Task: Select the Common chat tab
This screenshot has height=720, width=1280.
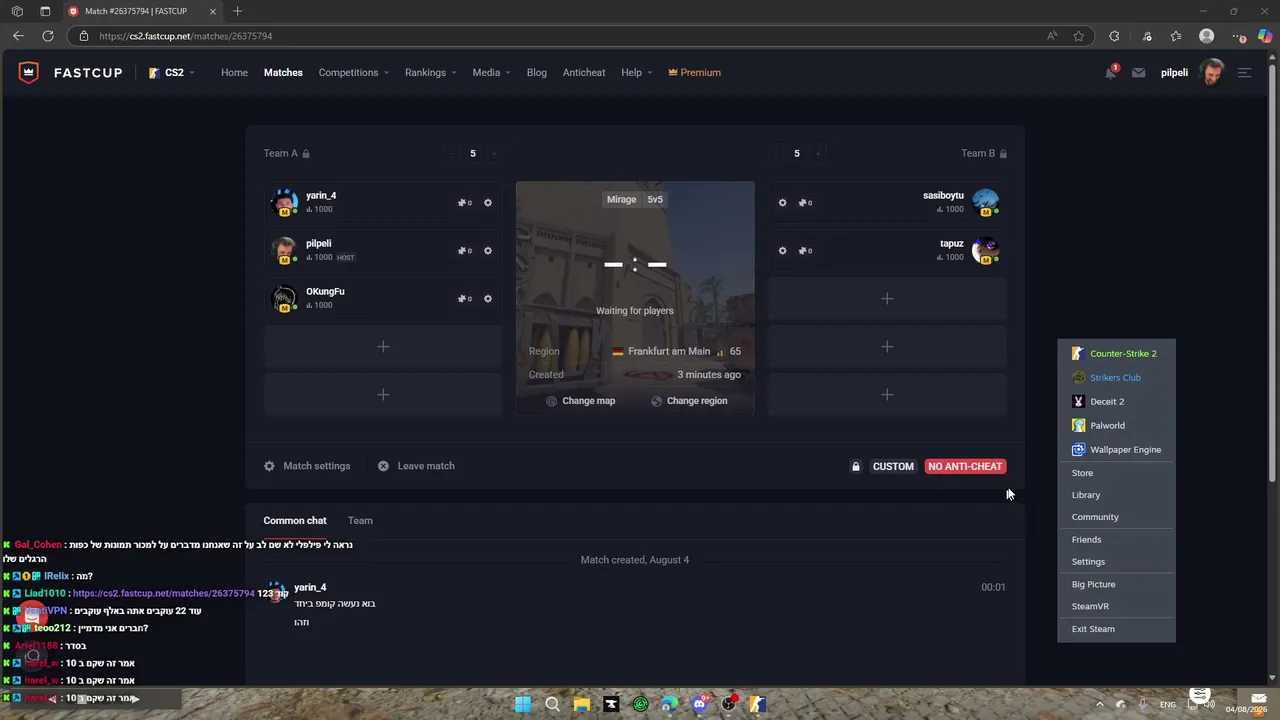Action: tap(295, 521)
